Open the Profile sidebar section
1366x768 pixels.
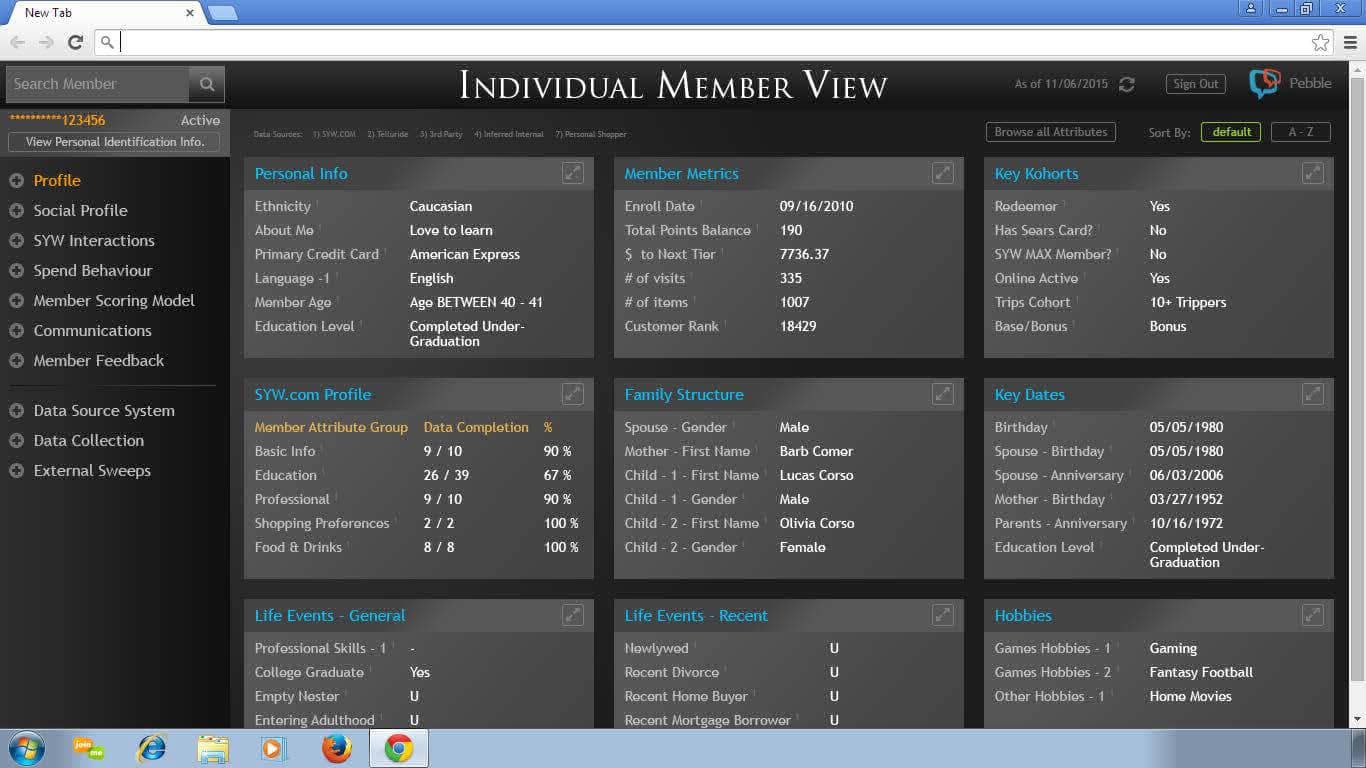[x=57, y=181]
